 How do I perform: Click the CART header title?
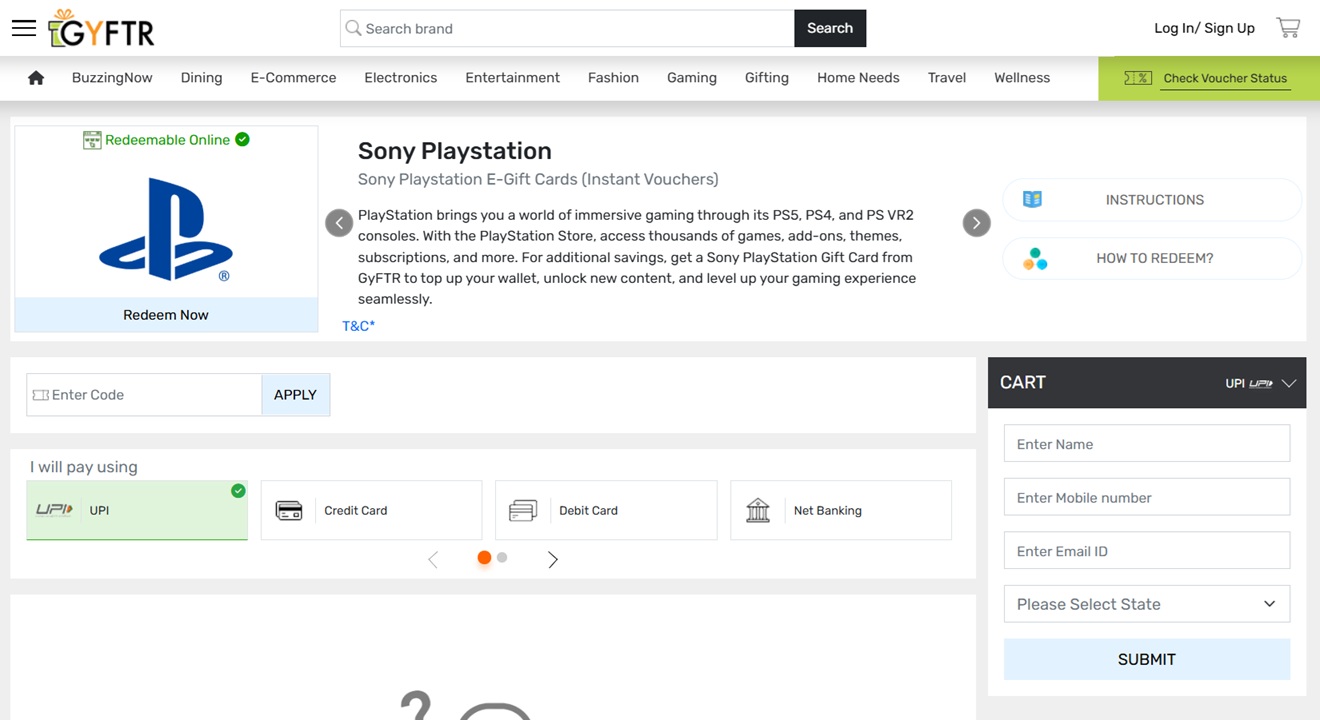point(1023,383)
